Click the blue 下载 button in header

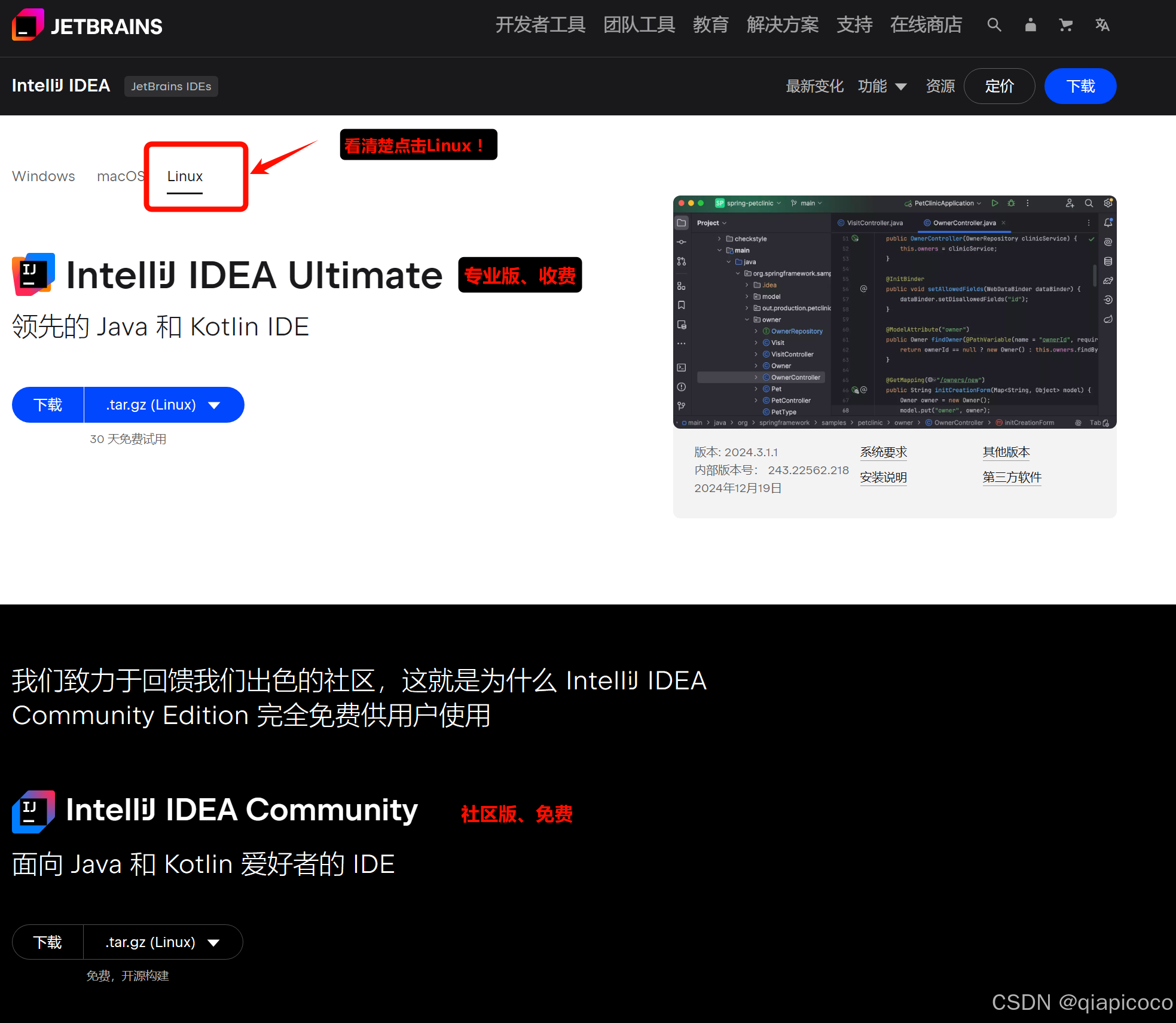click(1080, 86)
